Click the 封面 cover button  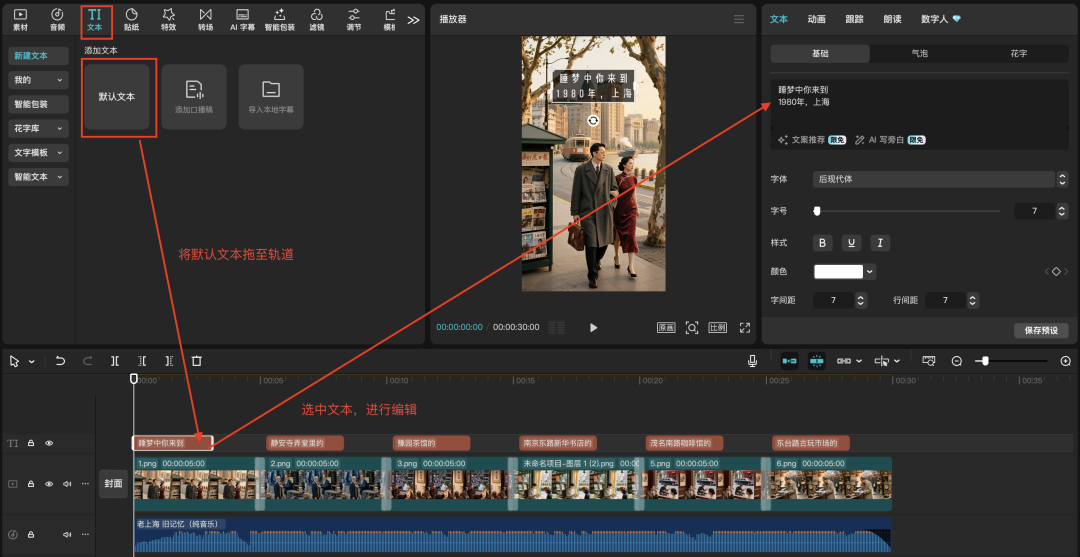click(x=113, y=484)
